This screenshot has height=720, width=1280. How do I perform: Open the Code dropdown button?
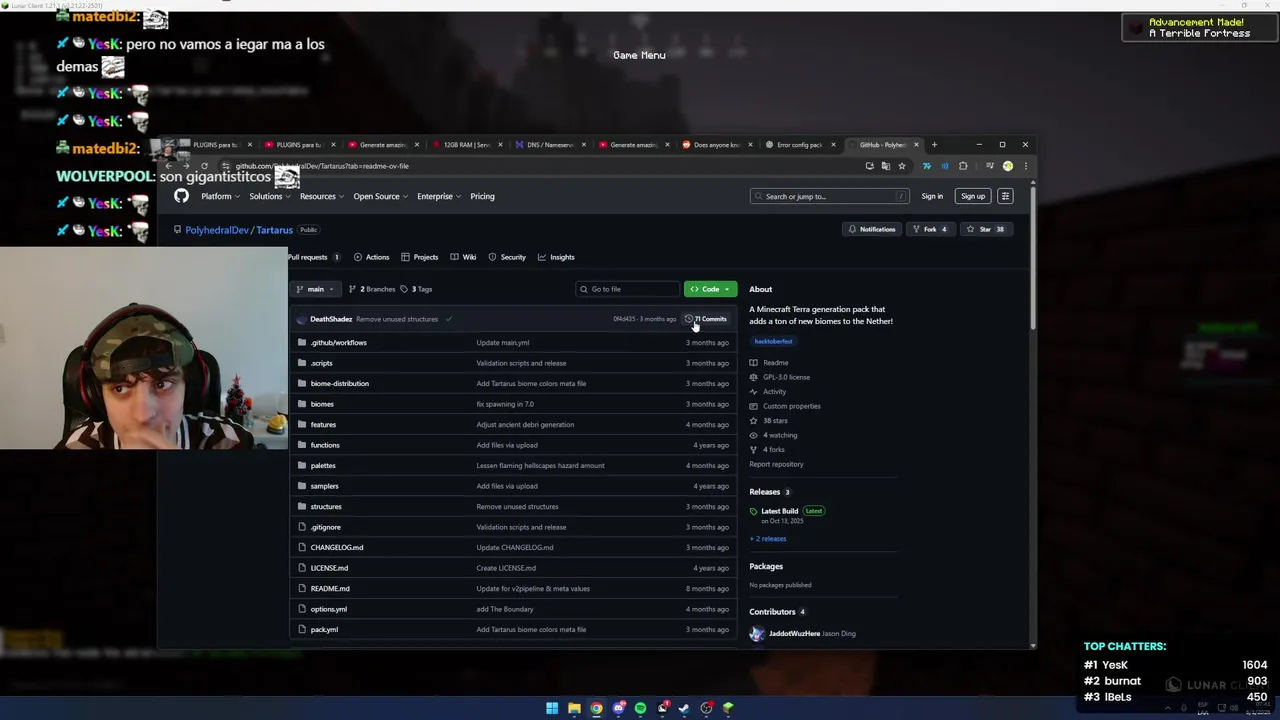[x=710, y=289]
